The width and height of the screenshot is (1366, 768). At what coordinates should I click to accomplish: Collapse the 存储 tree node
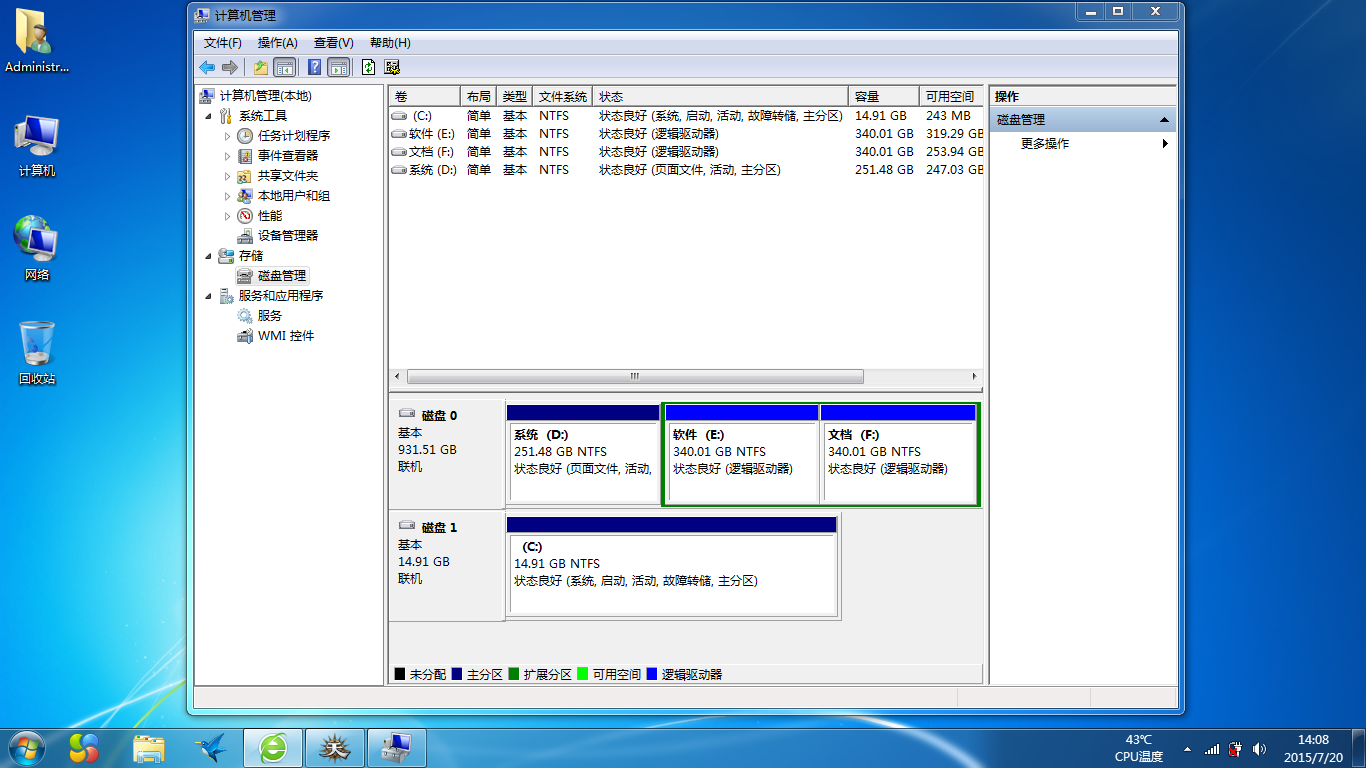click(208, 256)
